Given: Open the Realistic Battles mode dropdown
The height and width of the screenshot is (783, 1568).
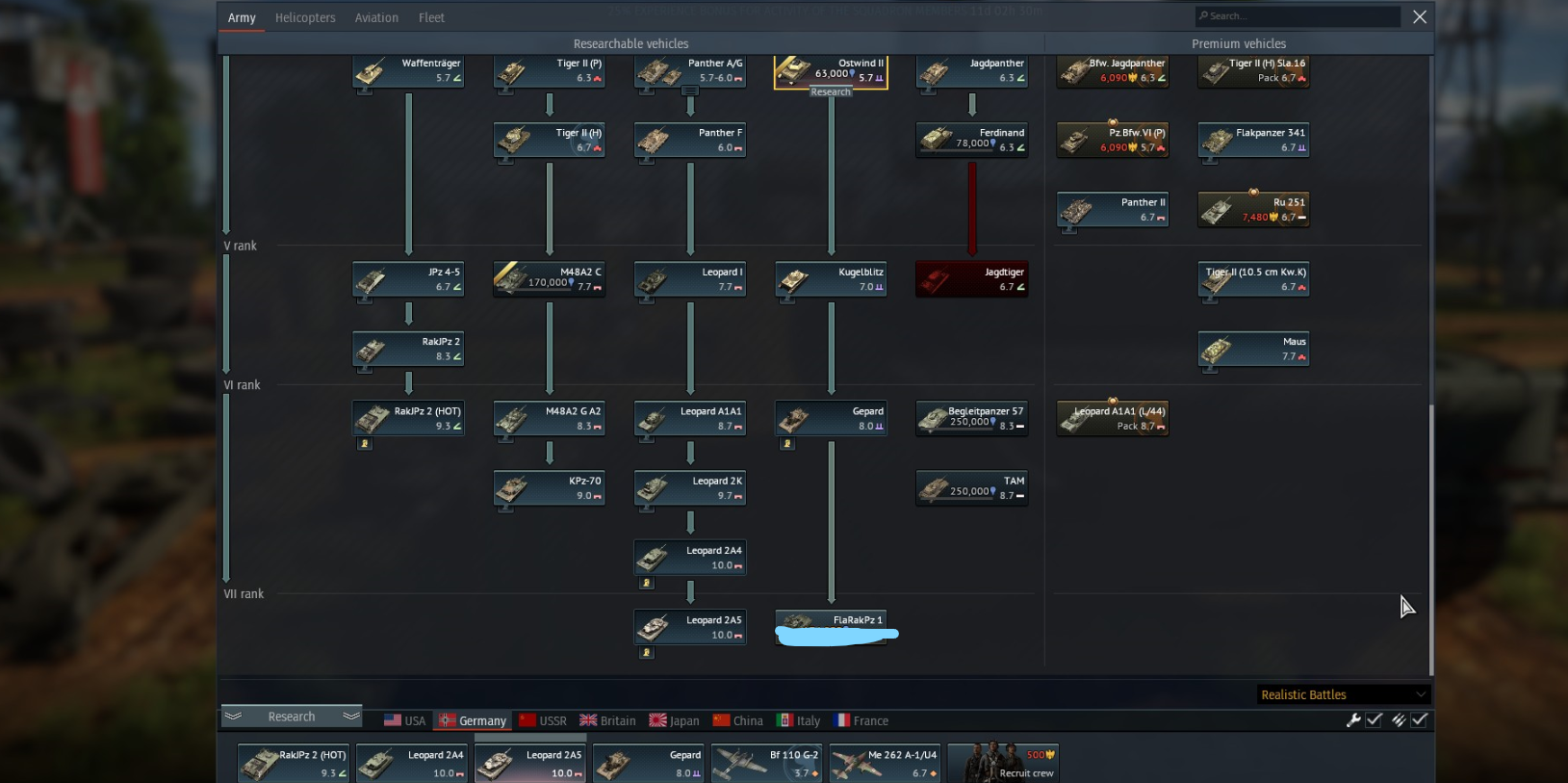Looking at the screenshot, I should 1344,694.
